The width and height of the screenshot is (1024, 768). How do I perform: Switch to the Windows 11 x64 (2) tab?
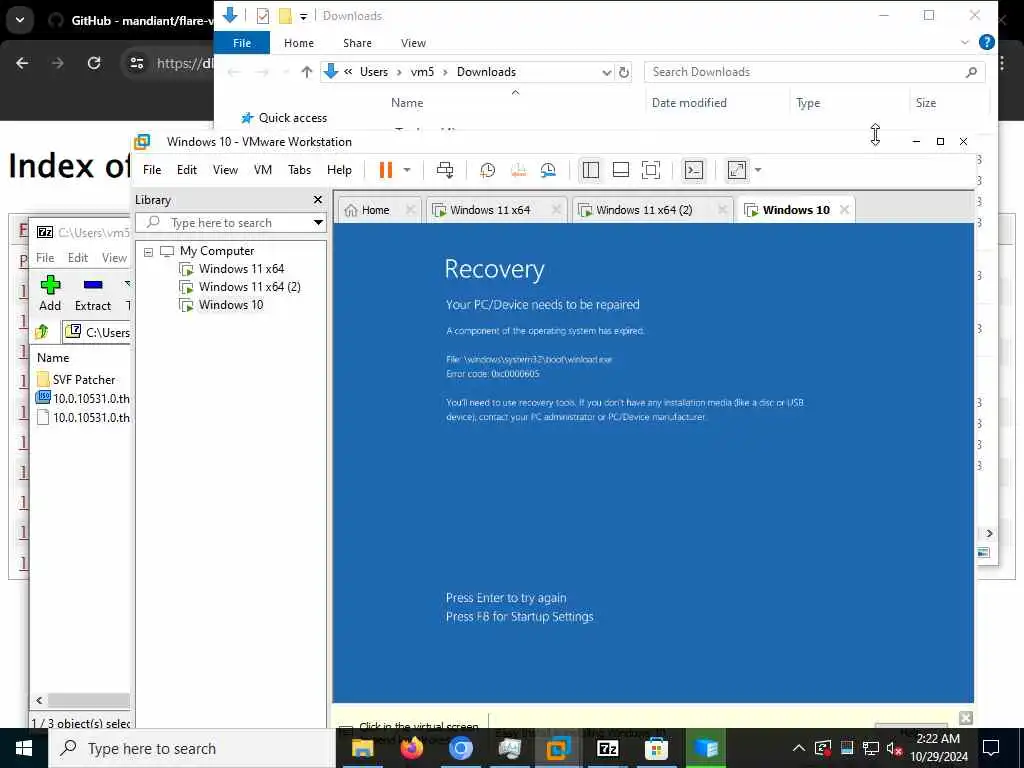[644, 210]
